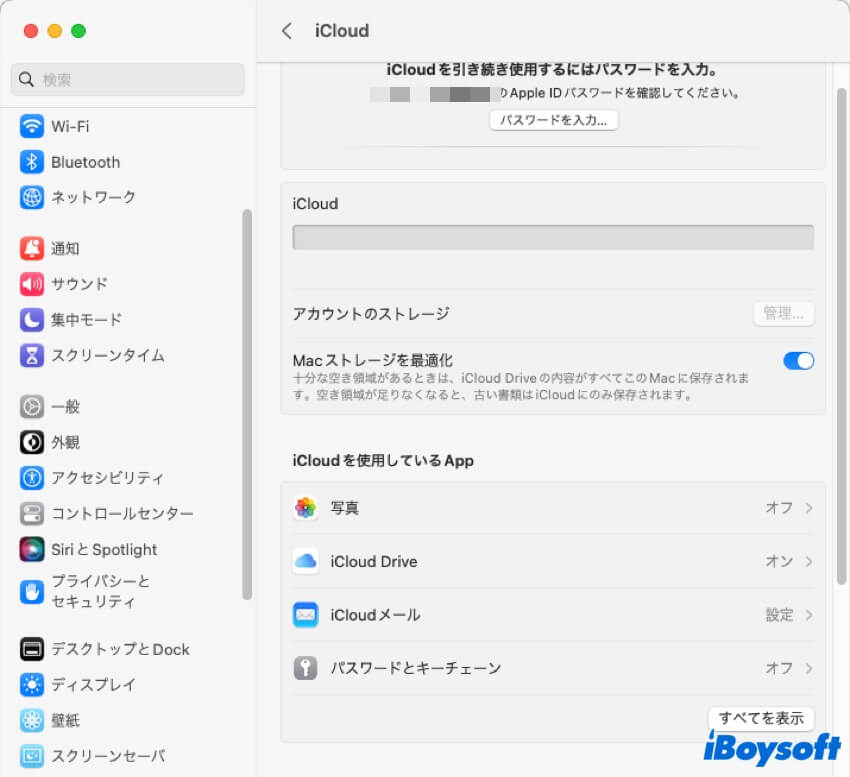Image resolution: width=850 pixels, height=777 pixels.
Task: Click the Siri と Spotlight icon
Action: tap(32, 549)
